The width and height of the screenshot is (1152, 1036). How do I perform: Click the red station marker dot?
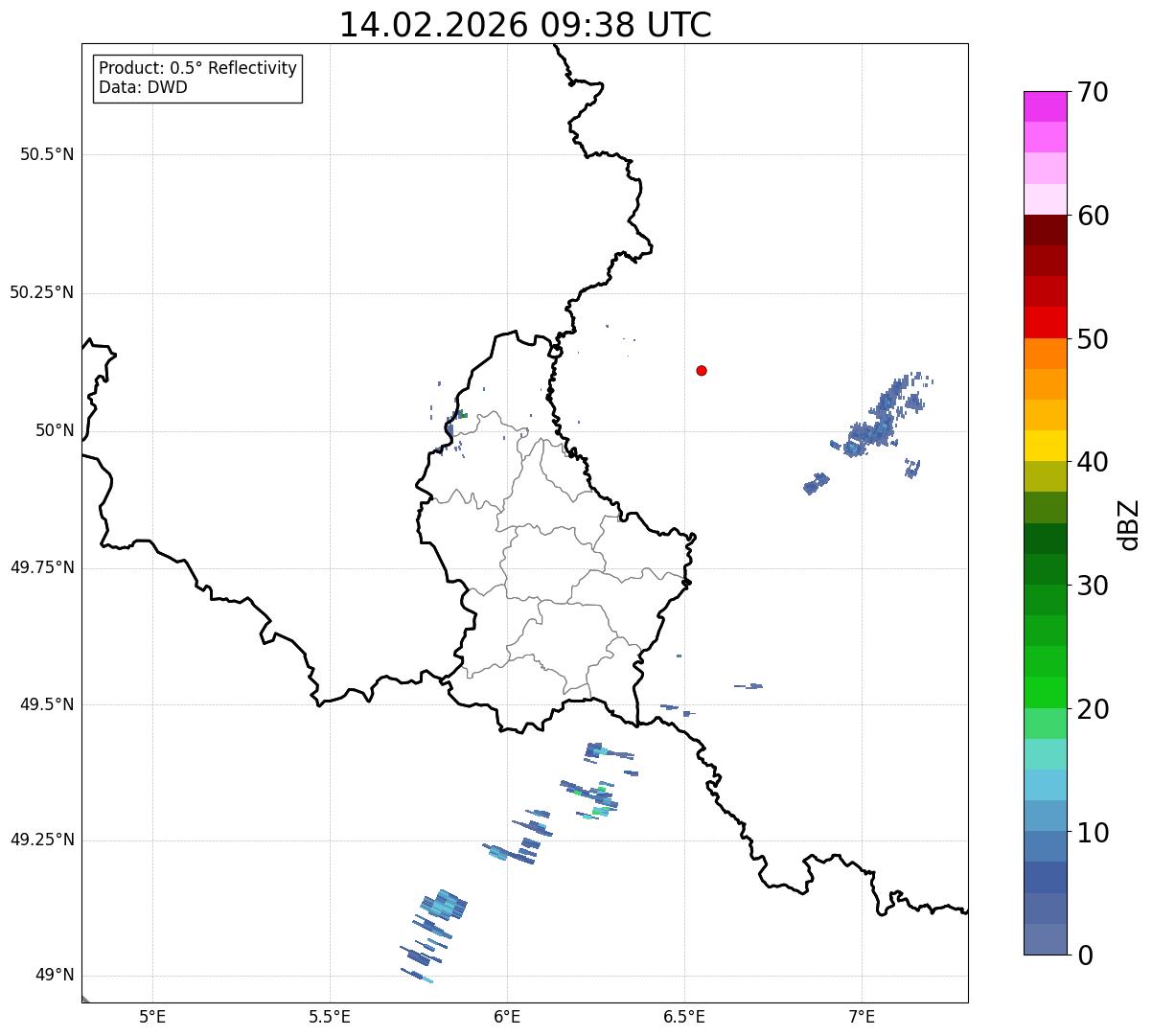click(x=702, y=370)
